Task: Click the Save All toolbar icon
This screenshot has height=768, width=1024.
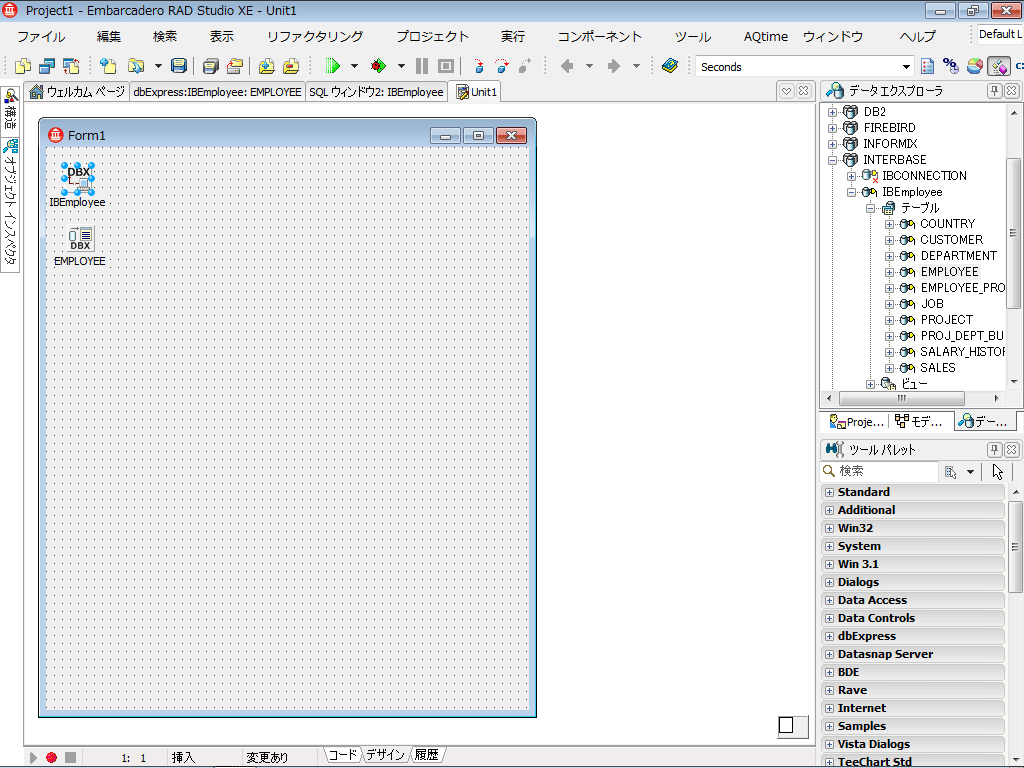Action: (210, 66)
